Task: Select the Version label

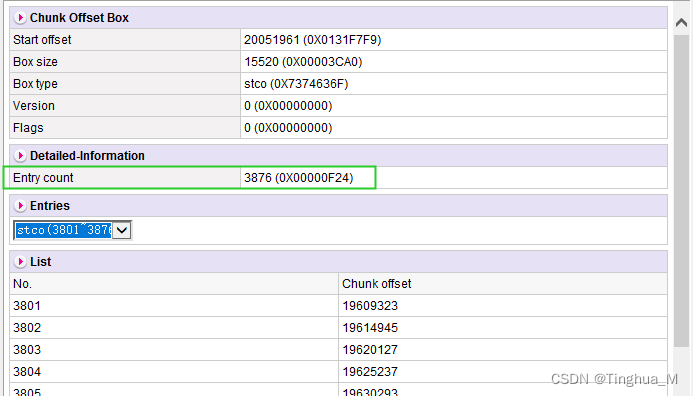Action: pos(34,106)
